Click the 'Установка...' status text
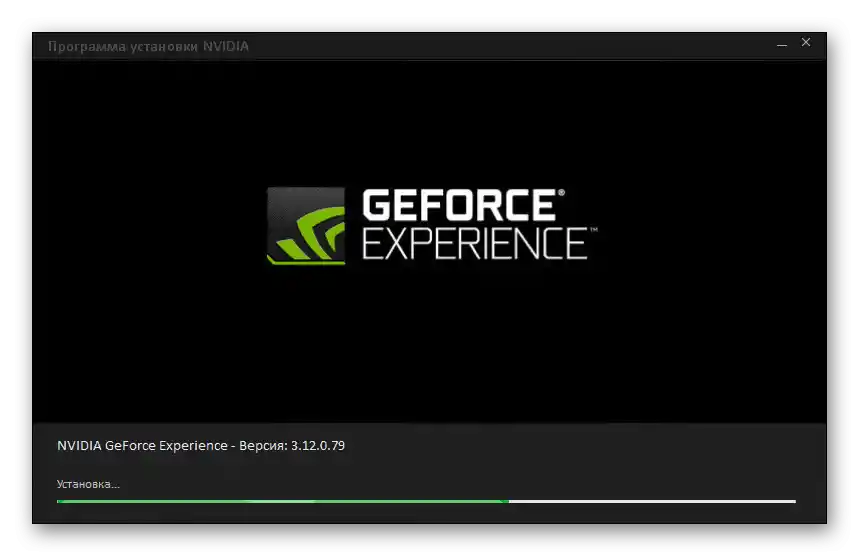Image resolution: width=859 pixels, height=556 pixels. pos(88,484)
